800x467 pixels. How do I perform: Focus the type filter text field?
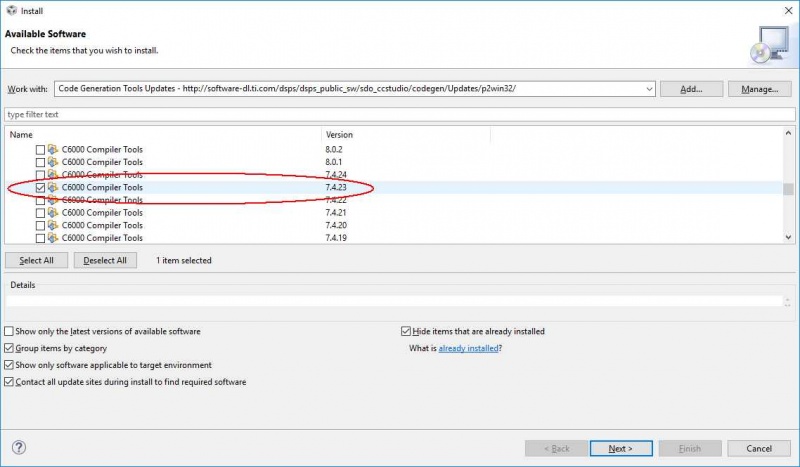point(399,114)
